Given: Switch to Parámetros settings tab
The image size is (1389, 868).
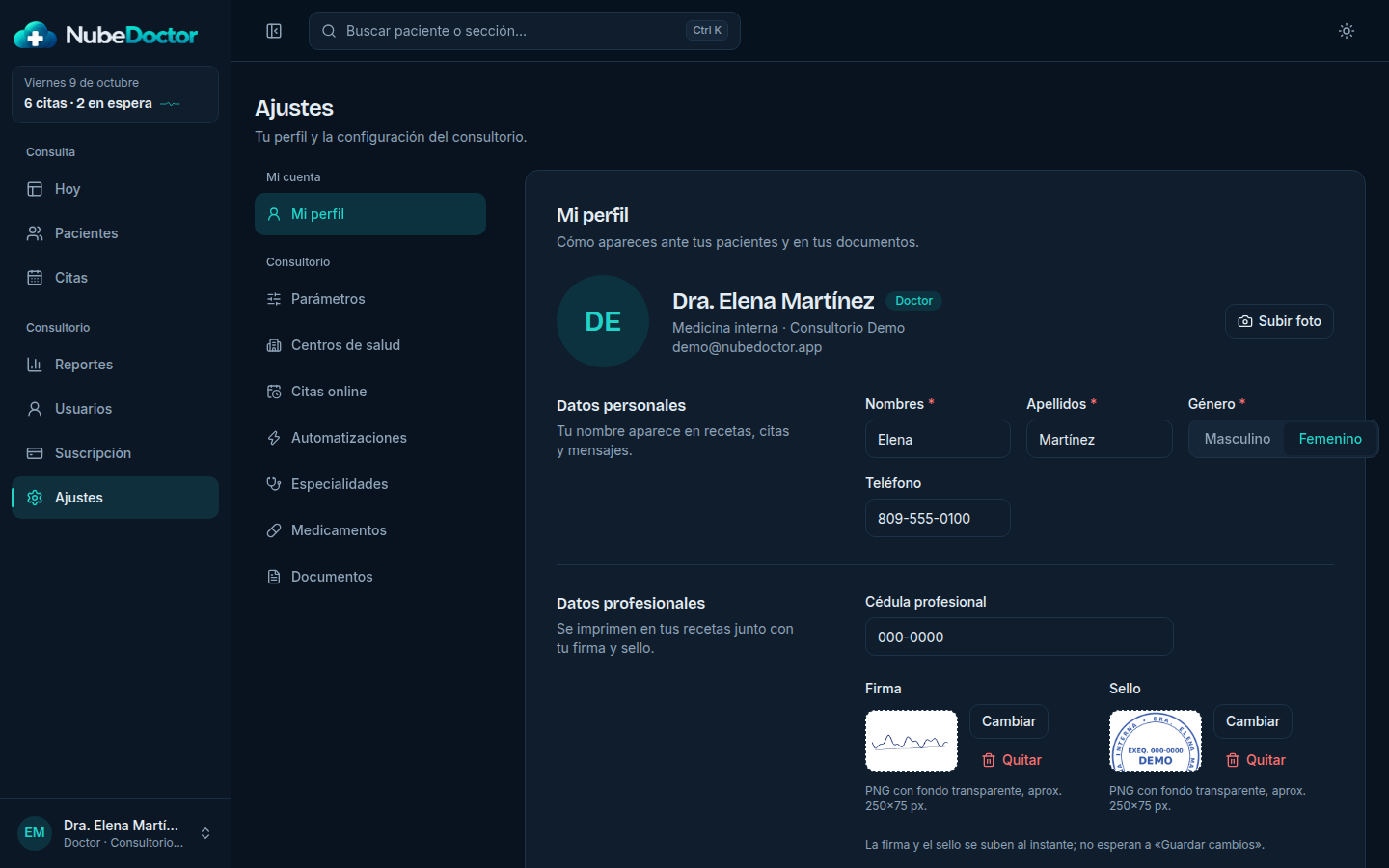Looking at the screenshot, I should coord(370,299).
